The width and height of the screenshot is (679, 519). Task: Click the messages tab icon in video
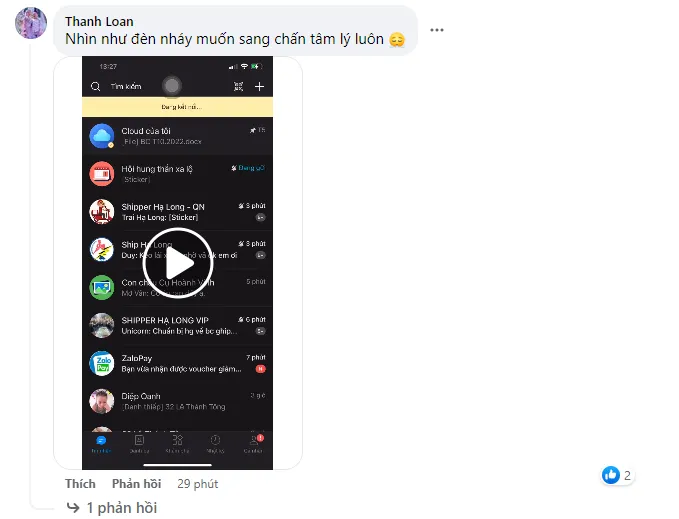click(x=101, y=441)
